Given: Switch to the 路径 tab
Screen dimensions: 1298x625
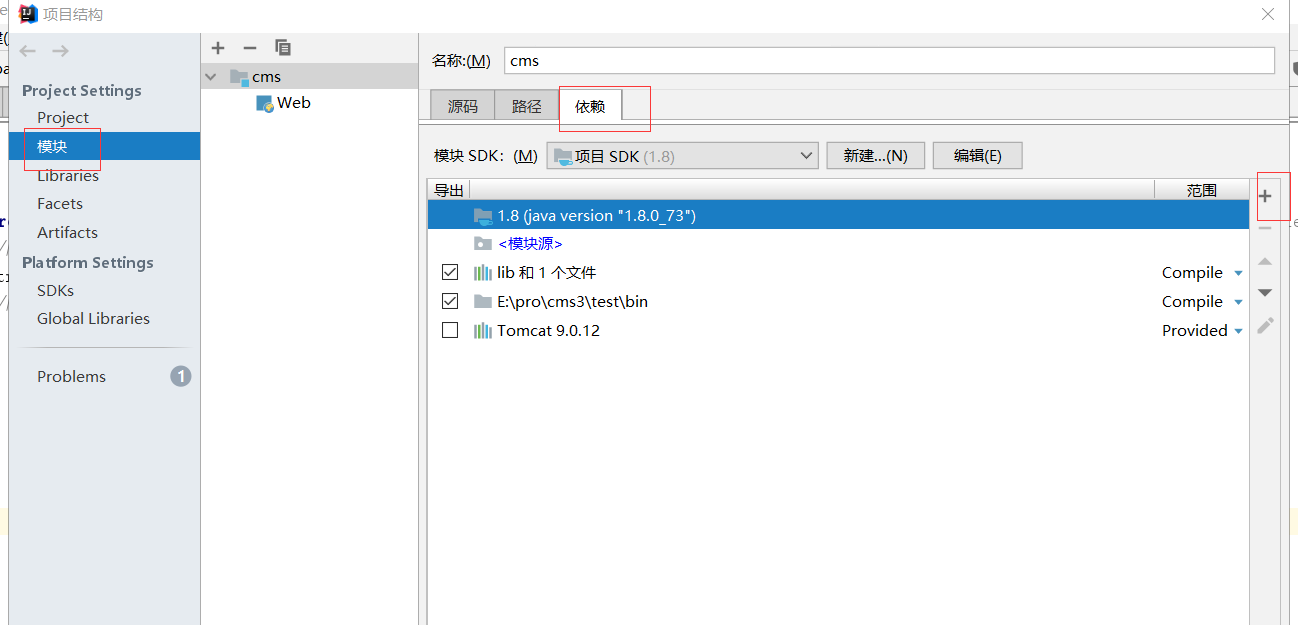Looking at the screenshot, I should (526, 105).
